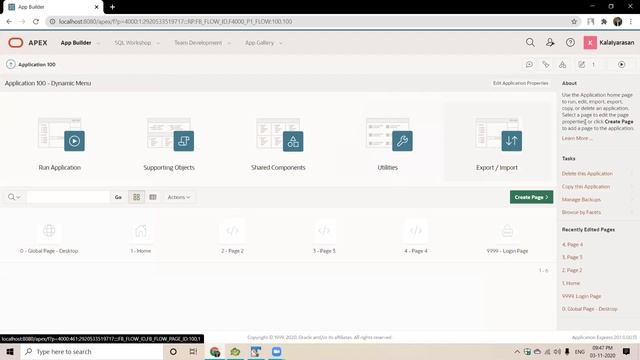Open the Utilities tile
Viewport: 640px width, 360px height.
coord(388,143)
